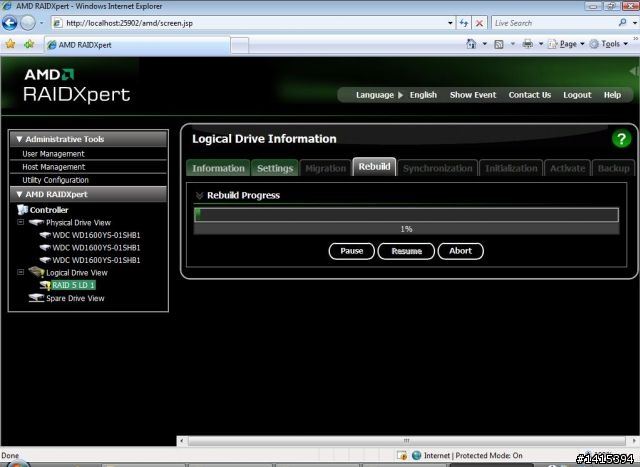Click the green help question mark icon
The image size is (640, 467).
[x=621, y=139]
